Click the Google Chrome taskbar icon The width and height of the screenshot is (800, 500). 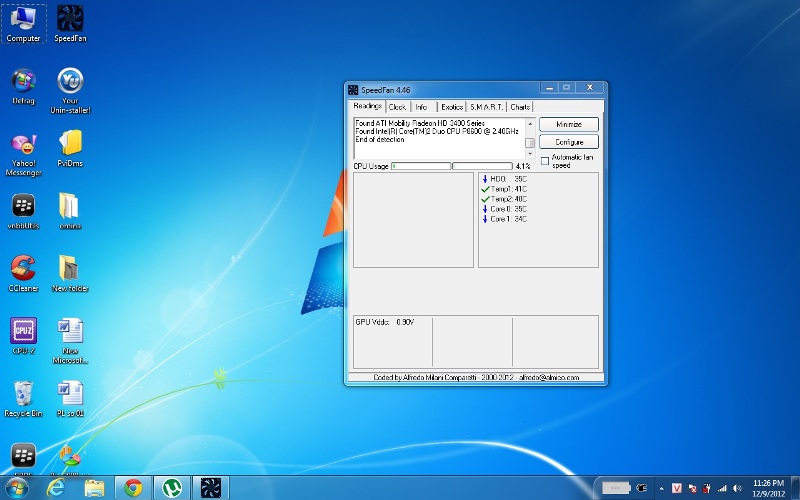[x=133, y=487]
